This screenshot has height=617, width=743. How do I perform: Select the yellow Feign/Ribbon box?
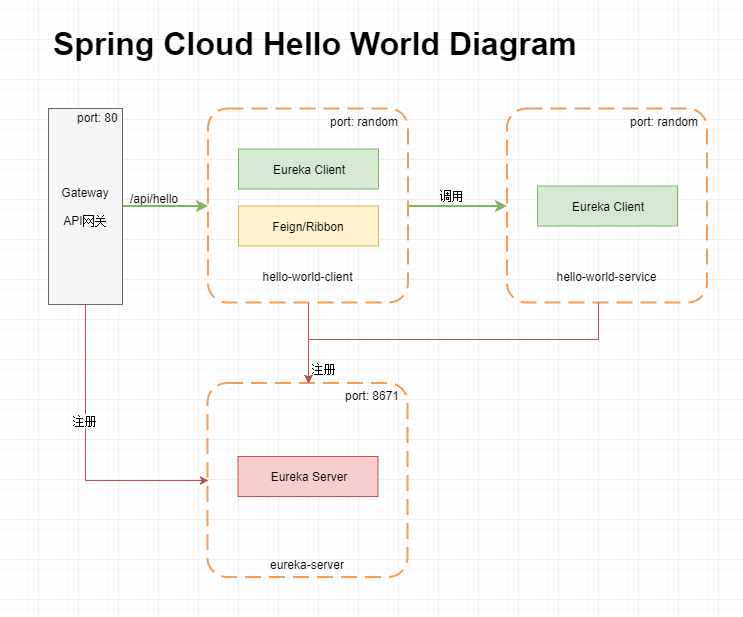308,226
